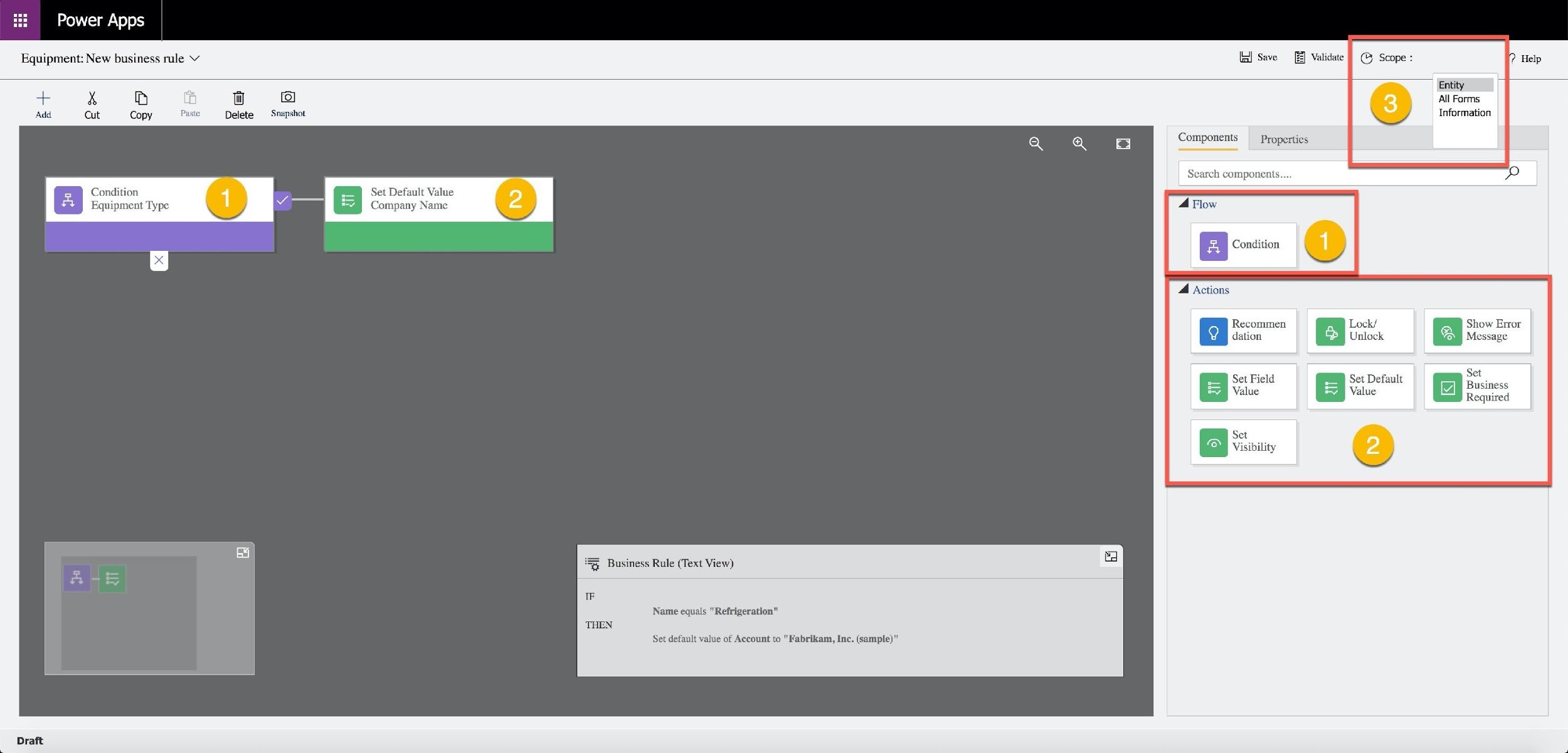The height and width of the screenshot is (753, 1568).
Task: Select the Condition component in Flow section
Action: (x=1243, y=245)
